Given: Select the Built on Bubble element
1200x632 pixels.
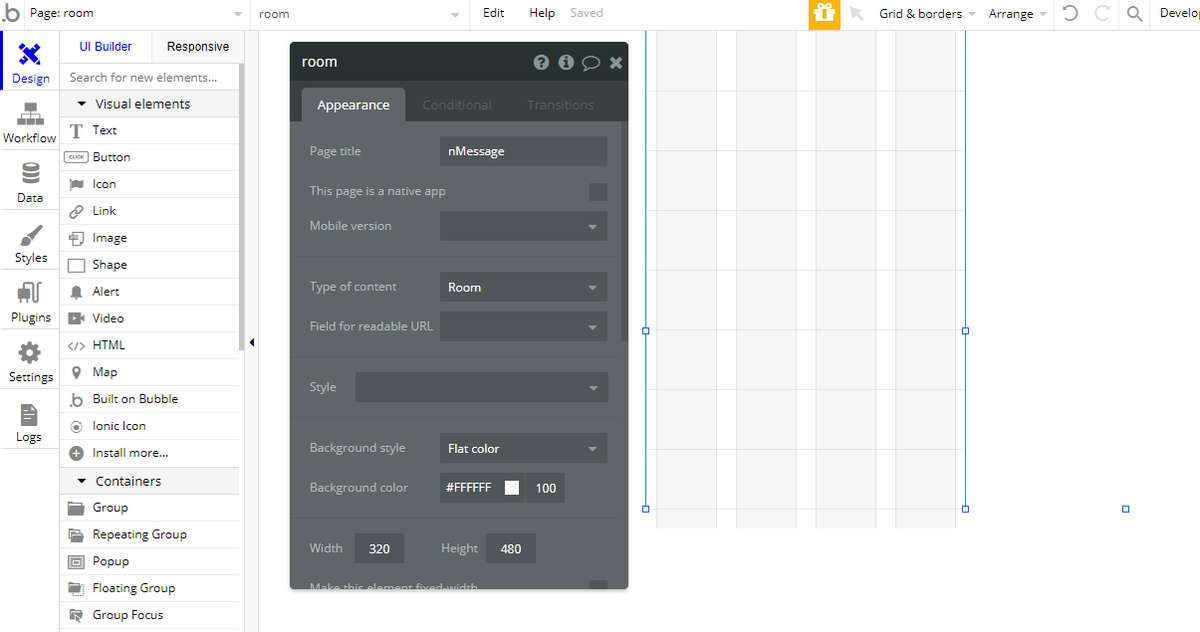Looking at the screenshot, I should (150, 399).
